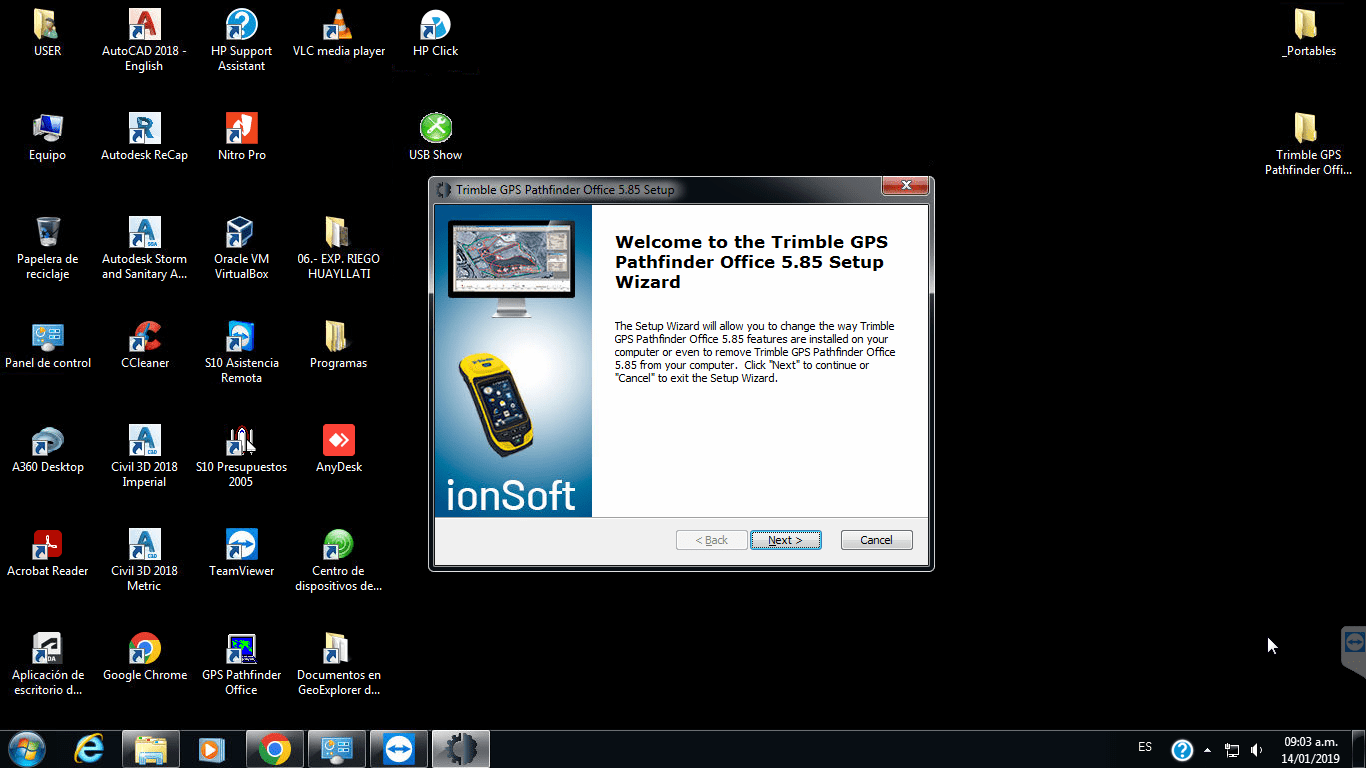Switch to Google Chrome in taskbar
Screen dimensions: 1366x768
[x=275, y=749]
